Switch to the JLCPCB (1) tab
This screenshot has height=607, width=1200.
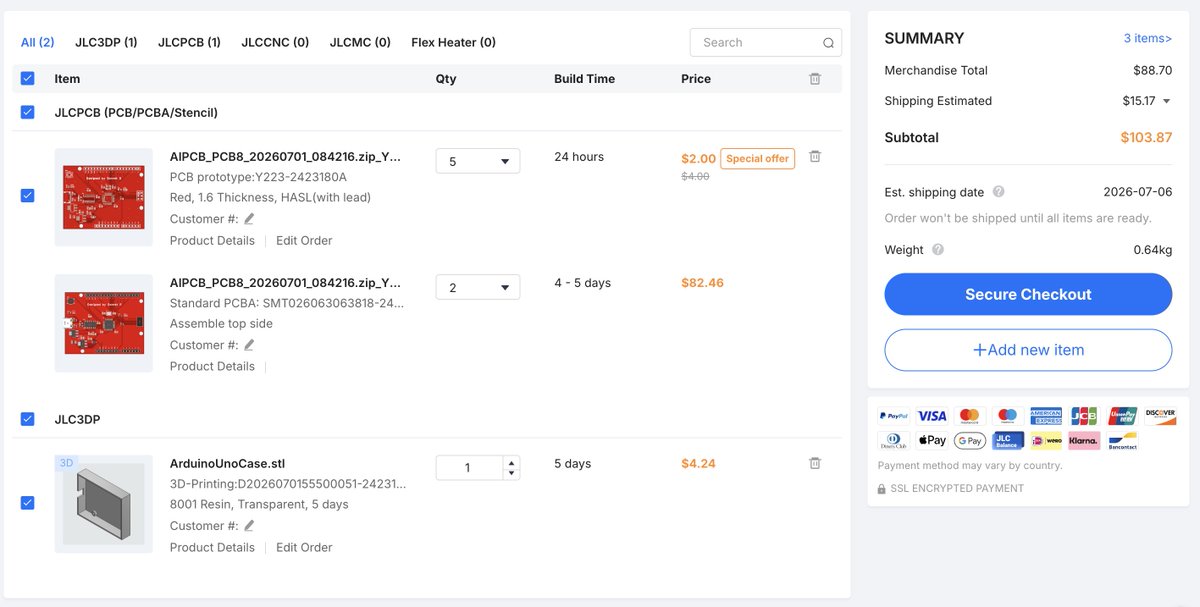[189, 42]
